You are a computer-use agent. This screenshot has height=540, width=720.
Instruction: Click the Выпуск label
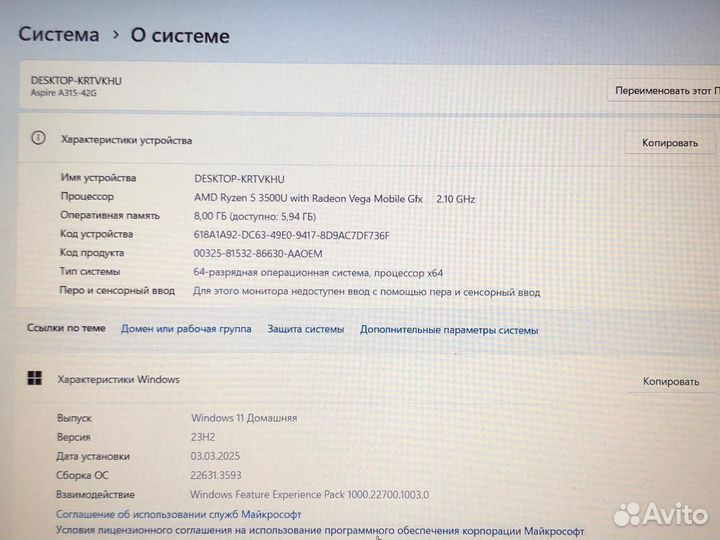click(x=74, y=418)
